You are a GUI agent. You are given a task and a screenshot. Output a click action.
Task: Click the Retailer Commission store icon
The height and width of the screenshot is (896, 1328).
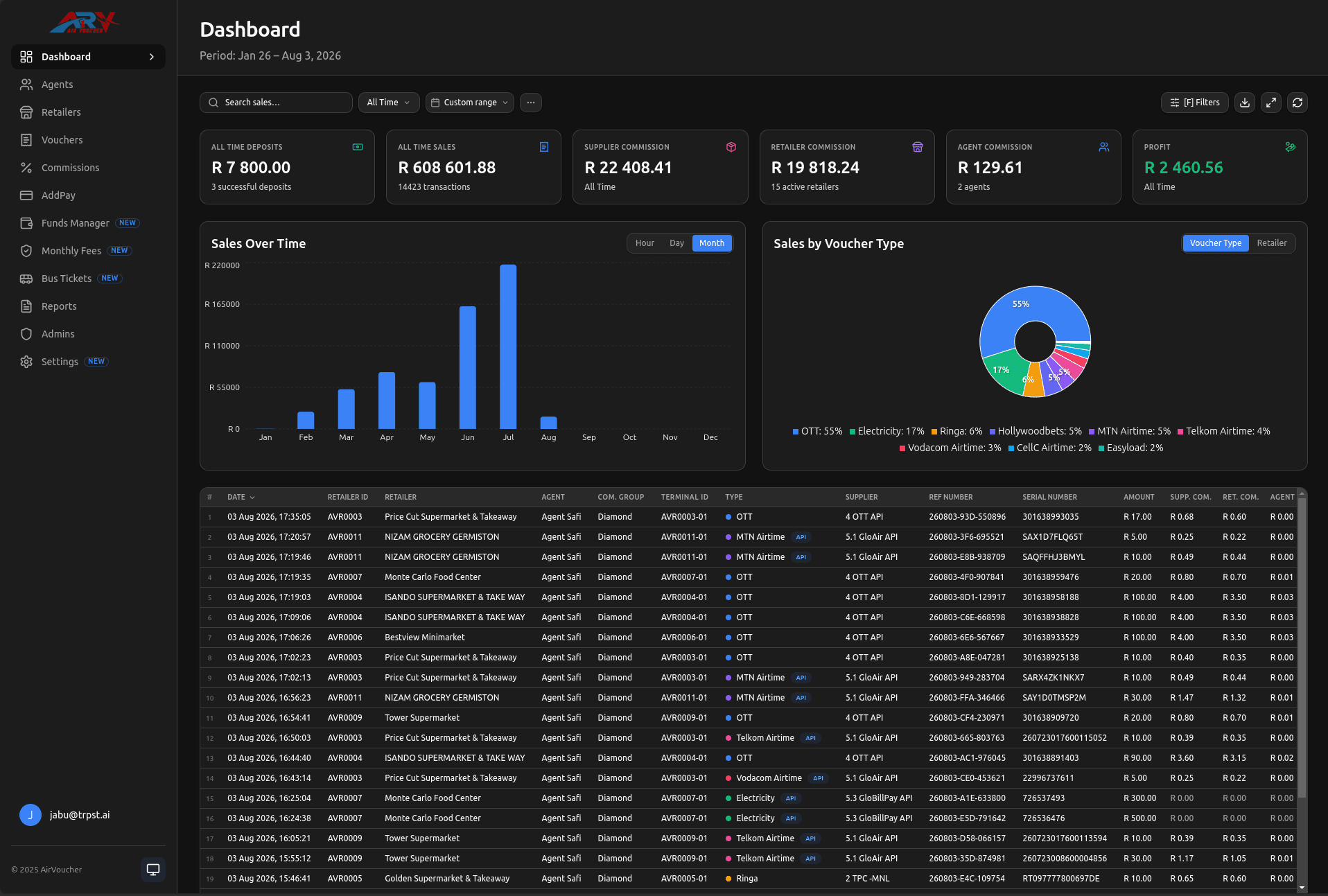(918, 147)
